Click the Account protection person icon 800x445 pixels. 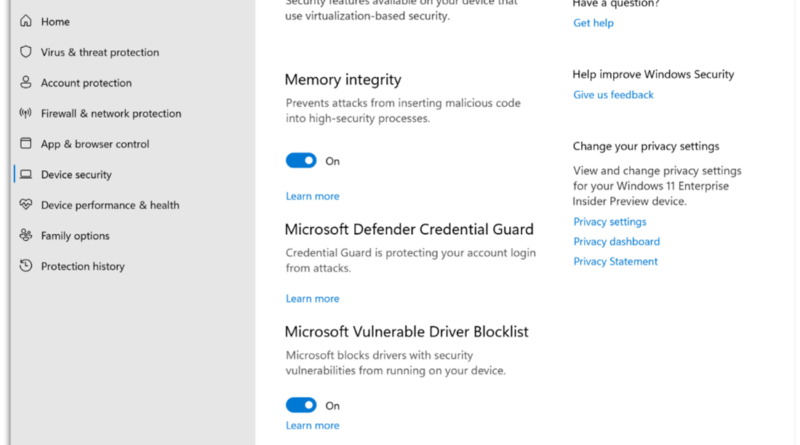click(26, 82)
